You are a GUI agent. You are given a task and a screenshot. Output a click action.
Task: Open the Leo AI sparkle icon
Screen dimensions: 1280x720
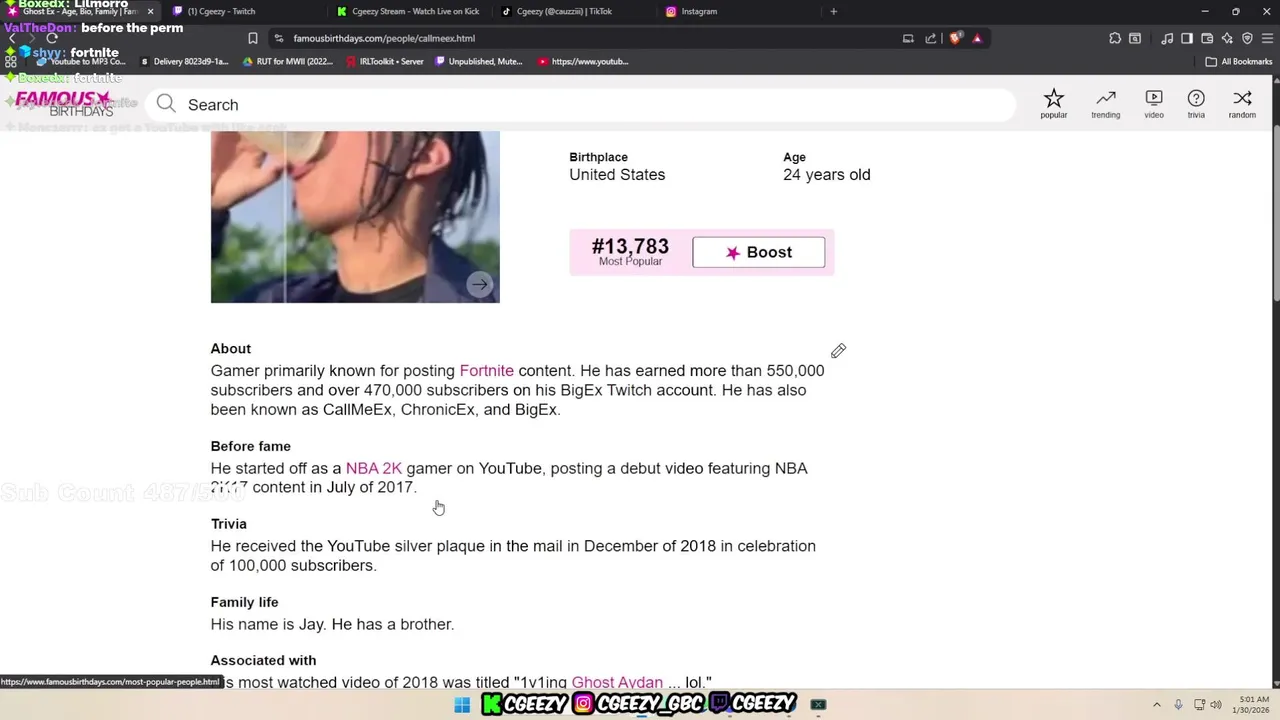[1227, 38]
